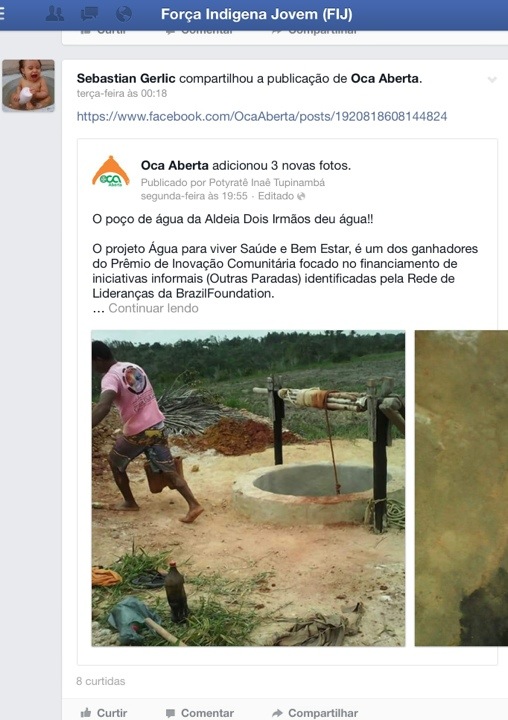Open notifications globe icon in top bar
This screenshot has height=720, width=508.
click(x=124, y=14)
